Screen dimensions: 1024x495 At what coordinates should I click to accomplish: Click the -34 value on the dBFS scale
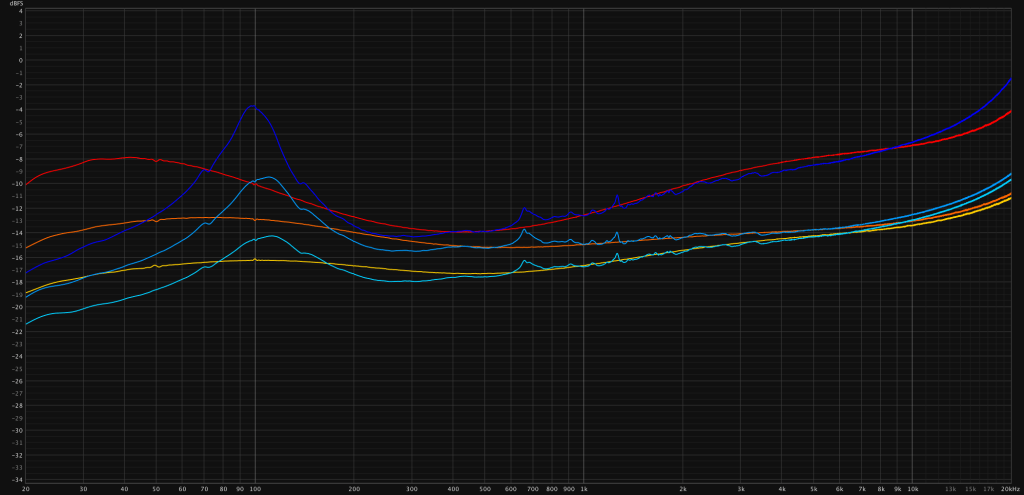[17, 480]
